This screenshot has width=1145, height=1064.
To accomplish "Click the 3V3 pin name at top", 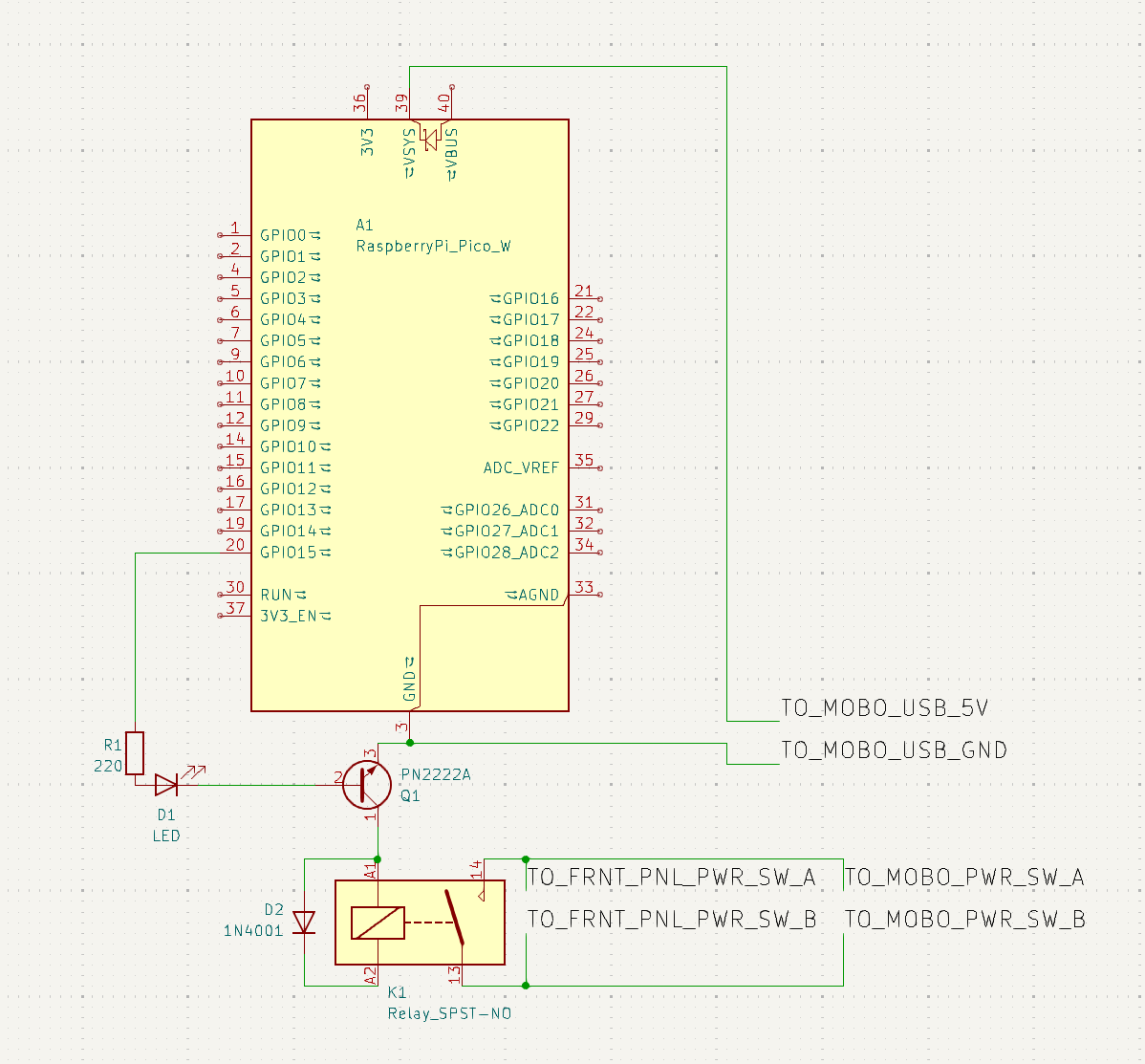I will [x=367, y=142].
